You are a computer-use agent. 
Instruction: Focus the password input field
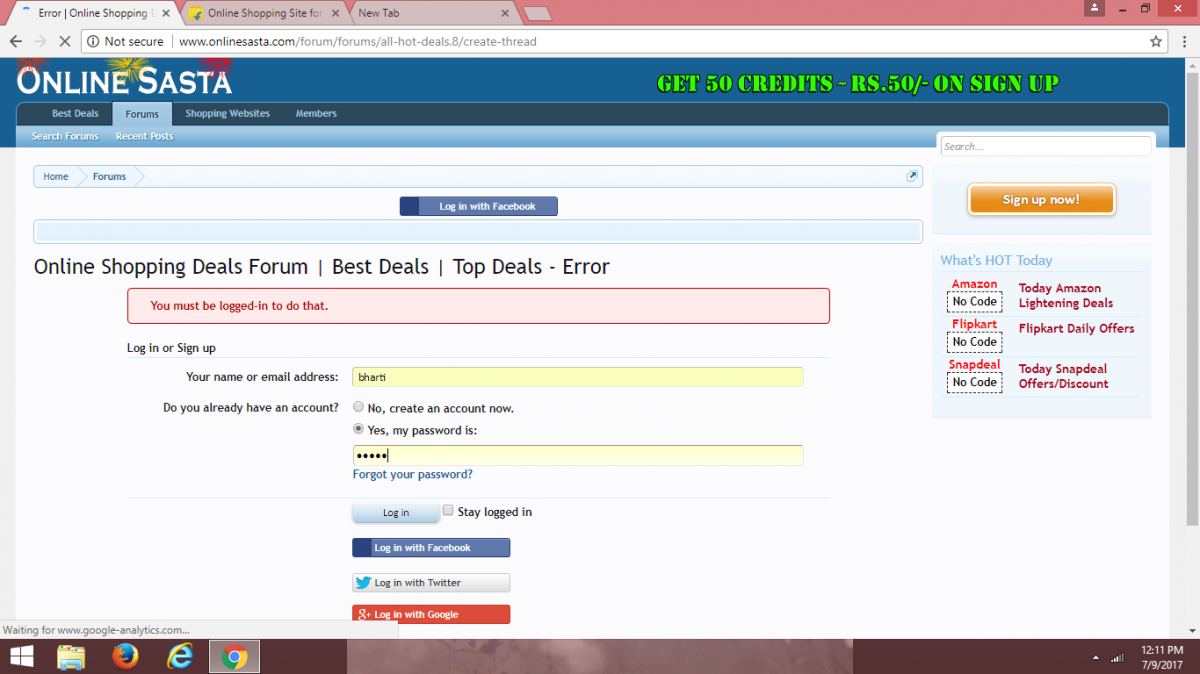click(x=578, y=455)
